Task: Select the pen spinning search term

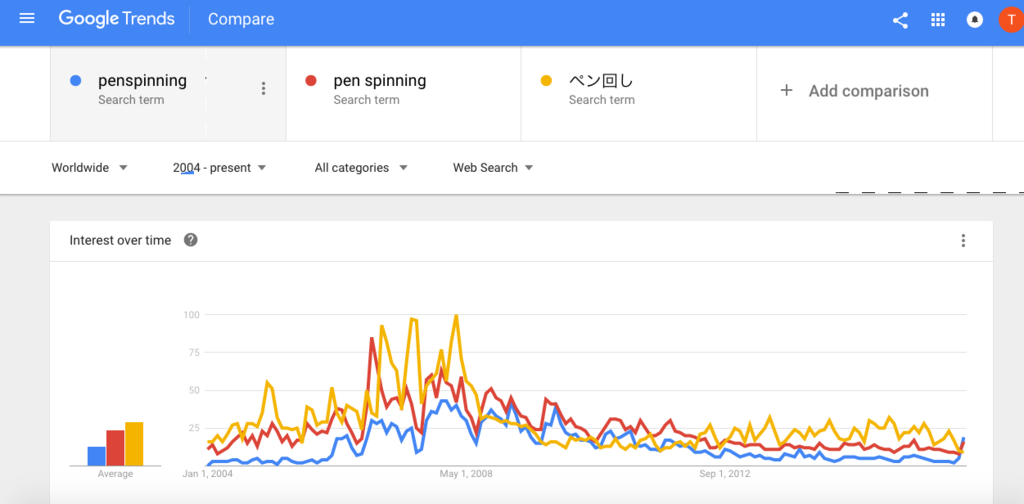Action: click(380, 89)
